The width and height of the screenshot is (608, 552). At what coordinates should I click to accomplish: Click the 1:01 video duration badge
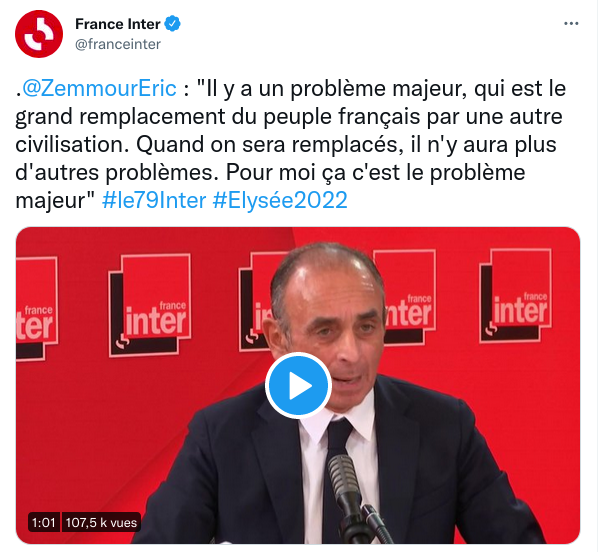coord(43,523)
